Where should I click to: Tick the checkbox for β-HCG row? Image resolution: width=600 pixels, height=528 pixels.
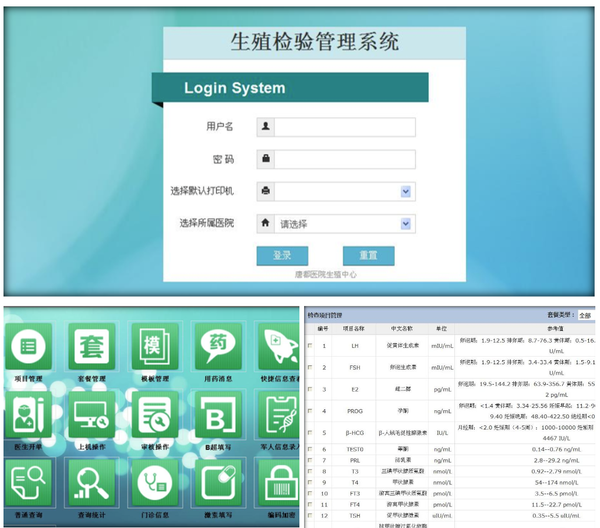pos(309,433)
